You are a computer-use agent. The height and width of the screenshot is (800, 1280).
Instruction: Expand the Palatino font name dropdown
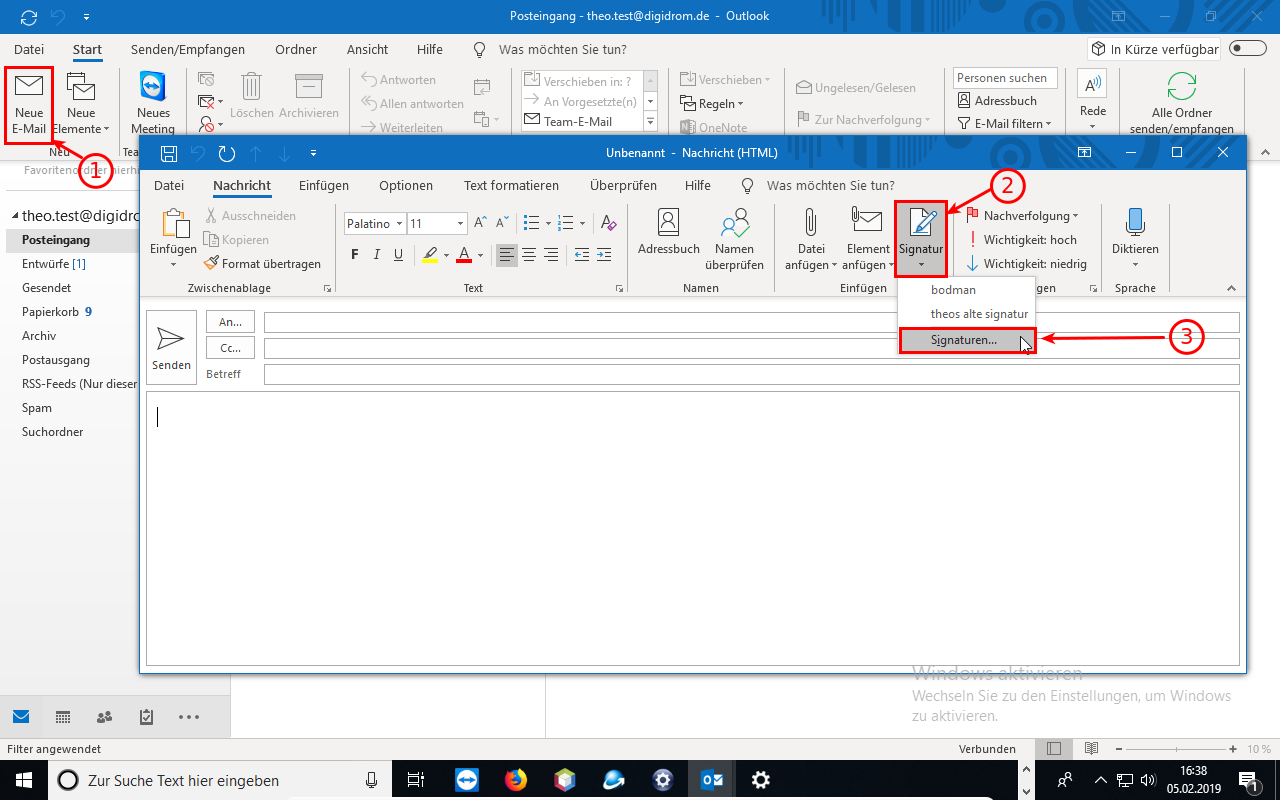[399, 224]
